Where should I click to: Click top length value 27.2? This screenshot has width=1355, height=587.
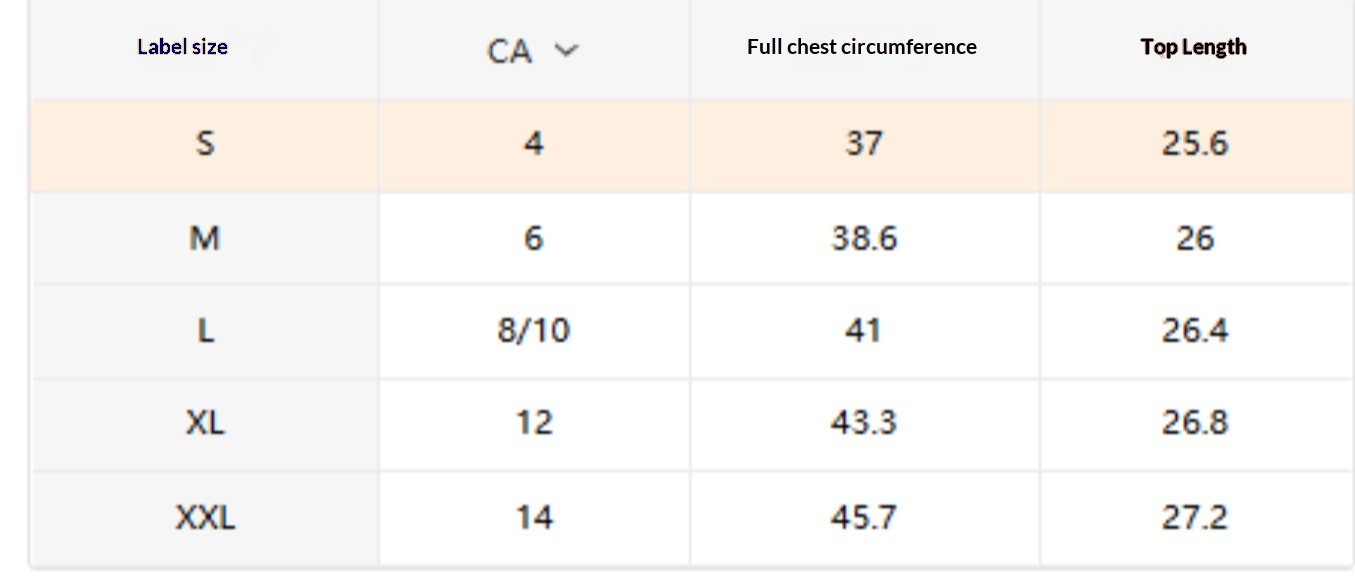point(1194,517)
